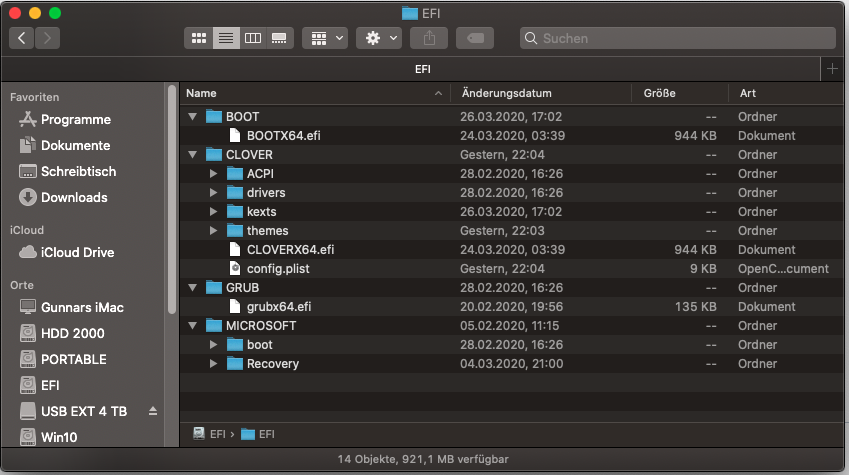Select the MICROSOFT folder icon
This screenshot has height=475, width=849.
214,326
